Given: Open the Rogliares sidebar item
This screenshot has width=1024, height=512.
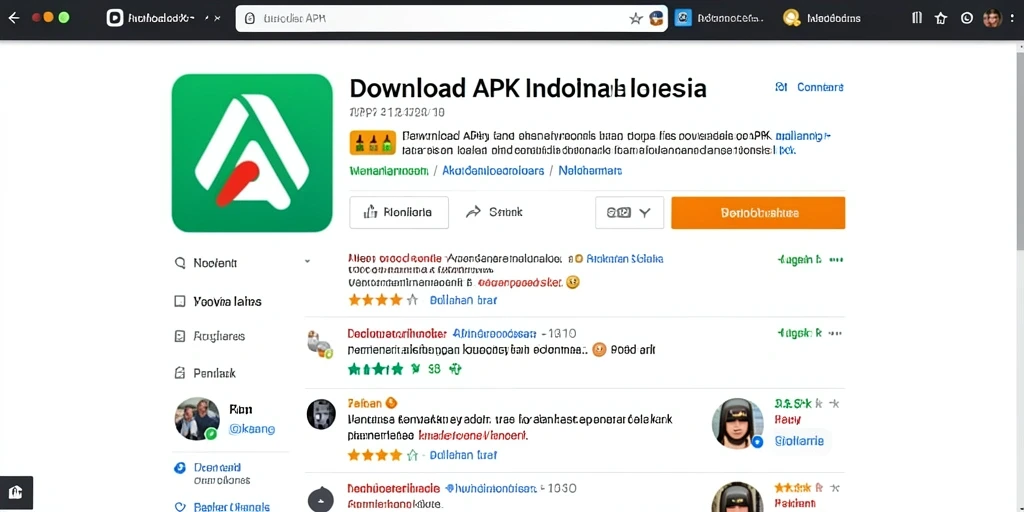Looking at the screenshot, I should [x=210, y=336].
